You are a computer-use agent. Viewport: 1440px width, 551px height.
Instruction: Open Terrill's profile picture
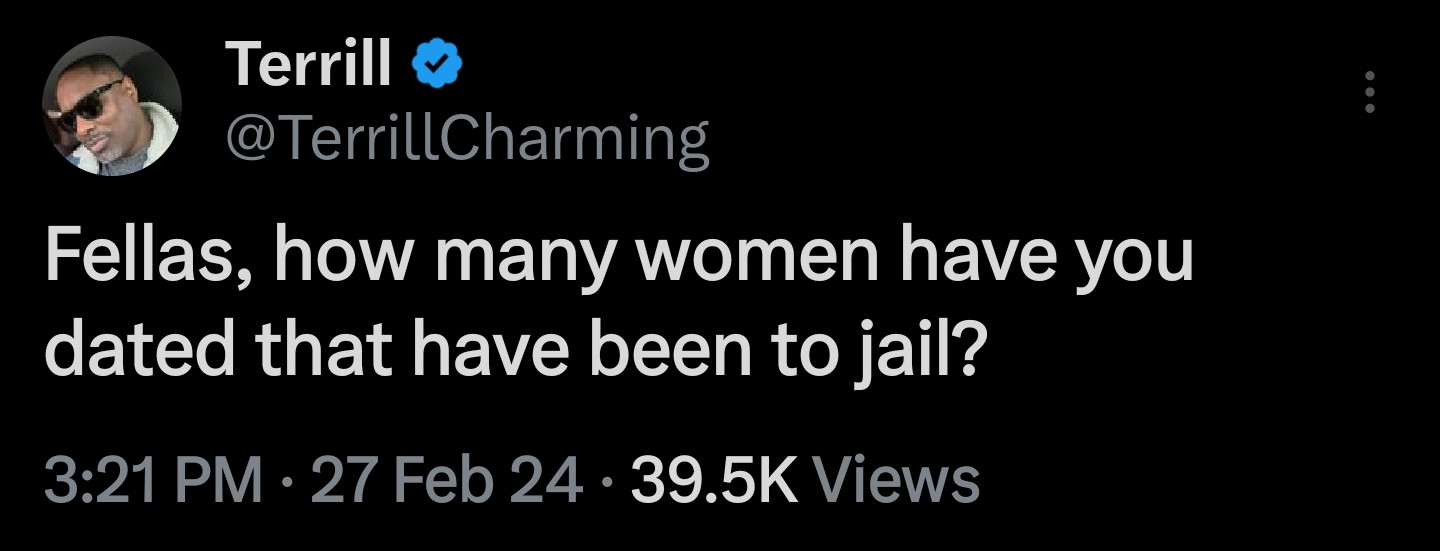(x=111, y=106)
